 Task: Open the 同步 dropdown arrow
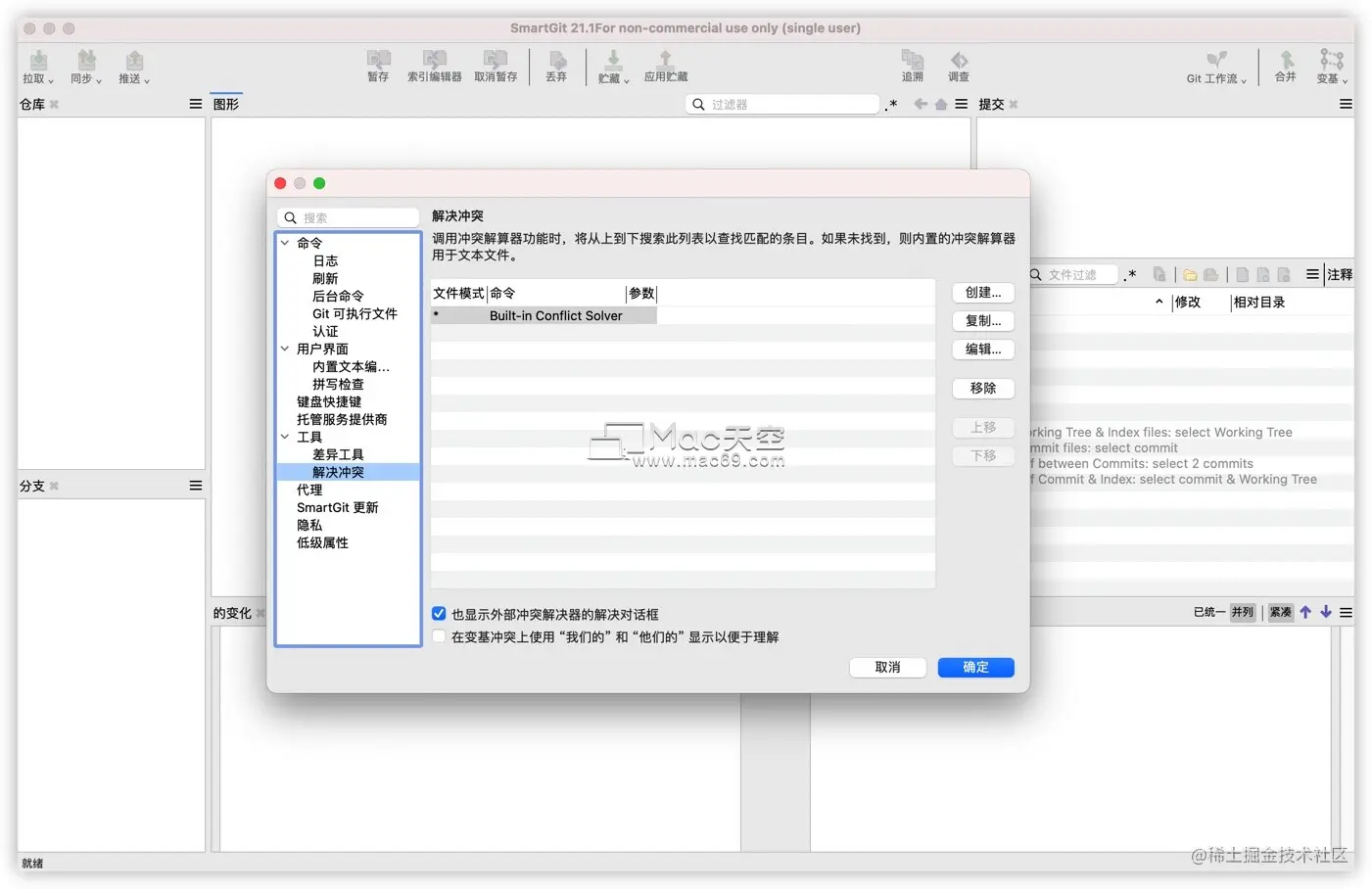pos(99,81)
